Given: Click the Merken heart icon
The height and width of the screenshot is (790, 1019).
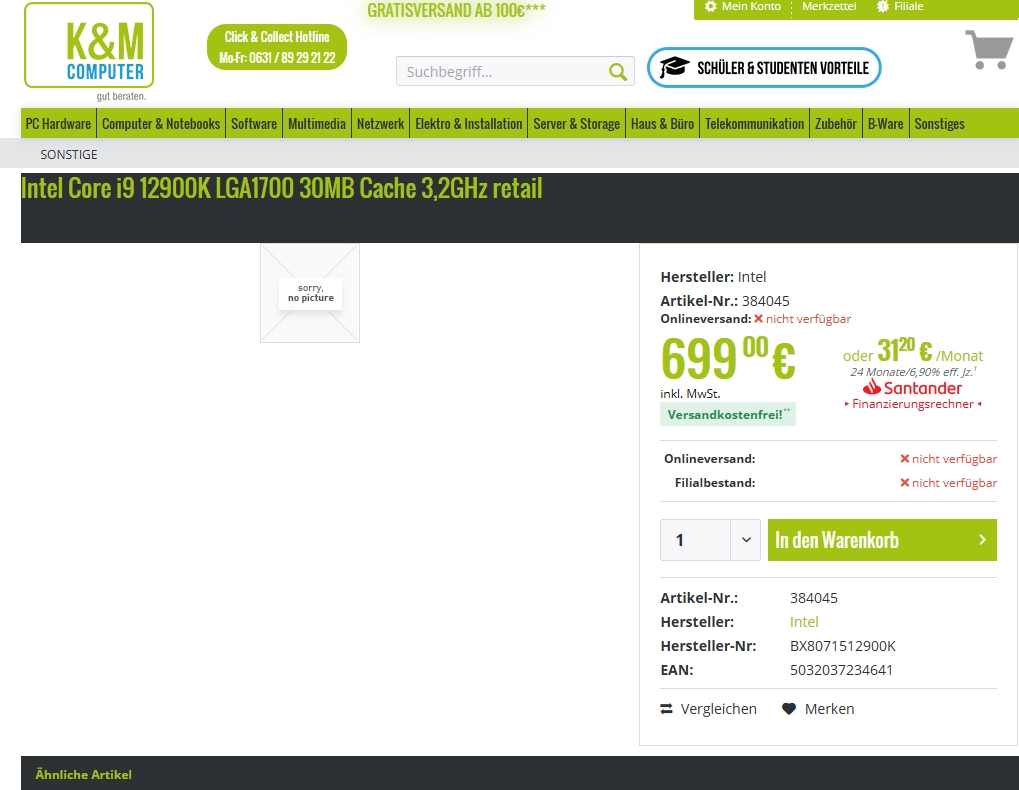Looking at the screenshot, I should (x=788, y=709).
